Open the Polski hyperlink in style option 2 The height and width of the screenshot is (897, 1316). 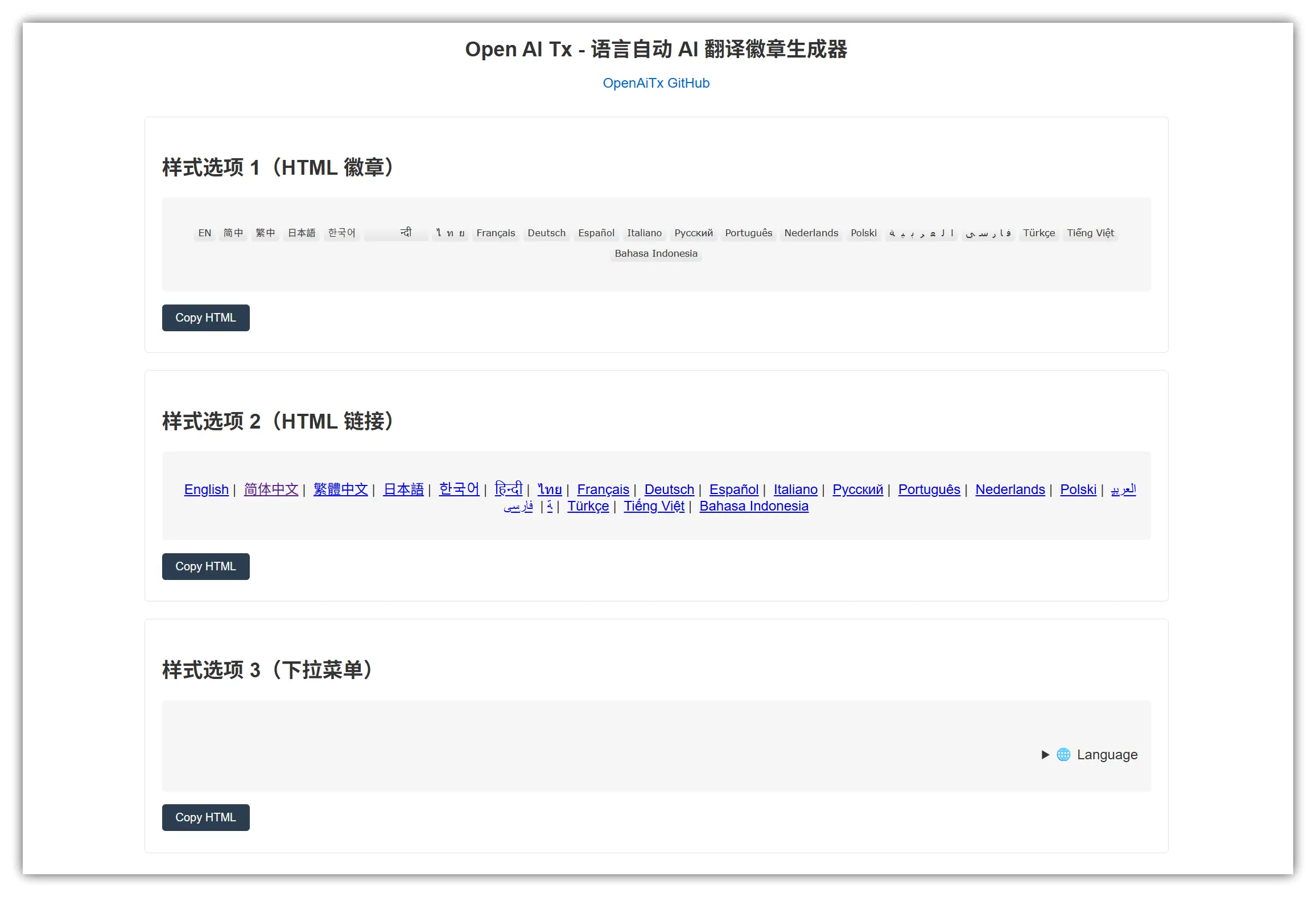(x=1078, y=489)
